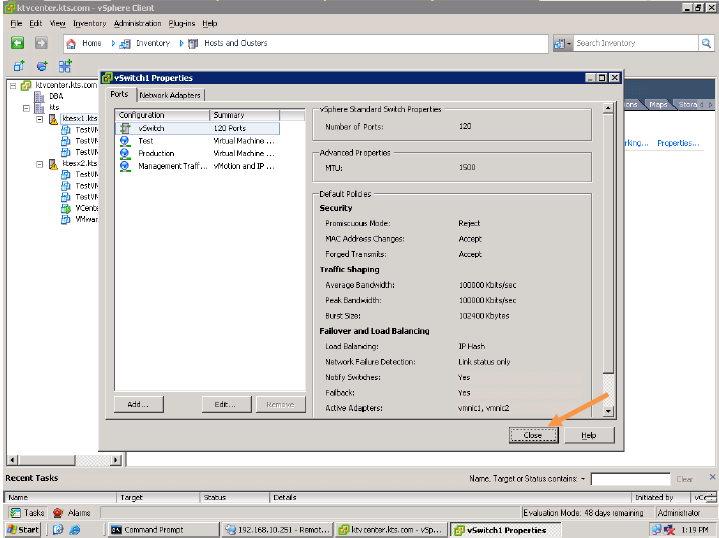Click into the Search Inventory field
Screen dimensions: 719x538
pos(636,43)
